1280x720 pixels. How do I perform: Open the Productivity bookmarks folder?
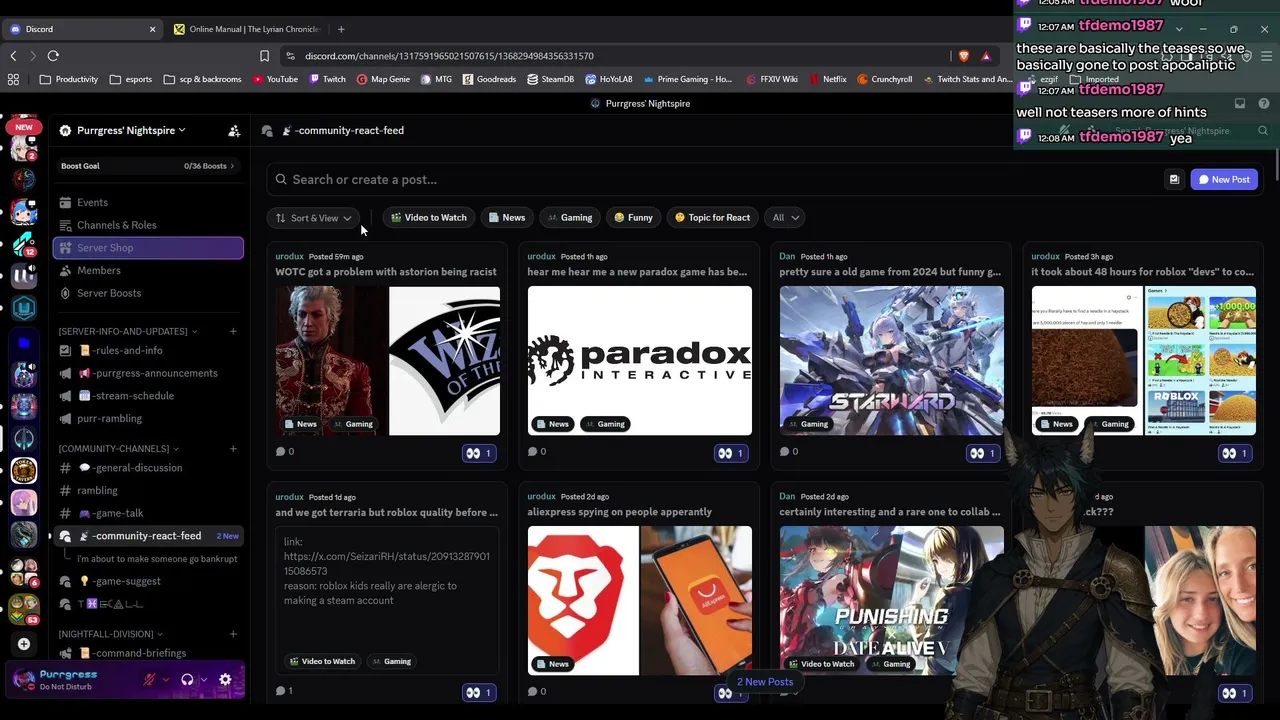coord(69,79)
